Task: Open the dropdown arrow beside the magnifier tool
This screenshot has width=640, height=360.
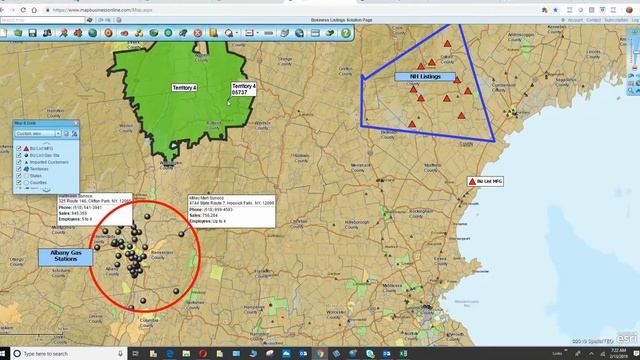Action: click(x=237, y=33)
